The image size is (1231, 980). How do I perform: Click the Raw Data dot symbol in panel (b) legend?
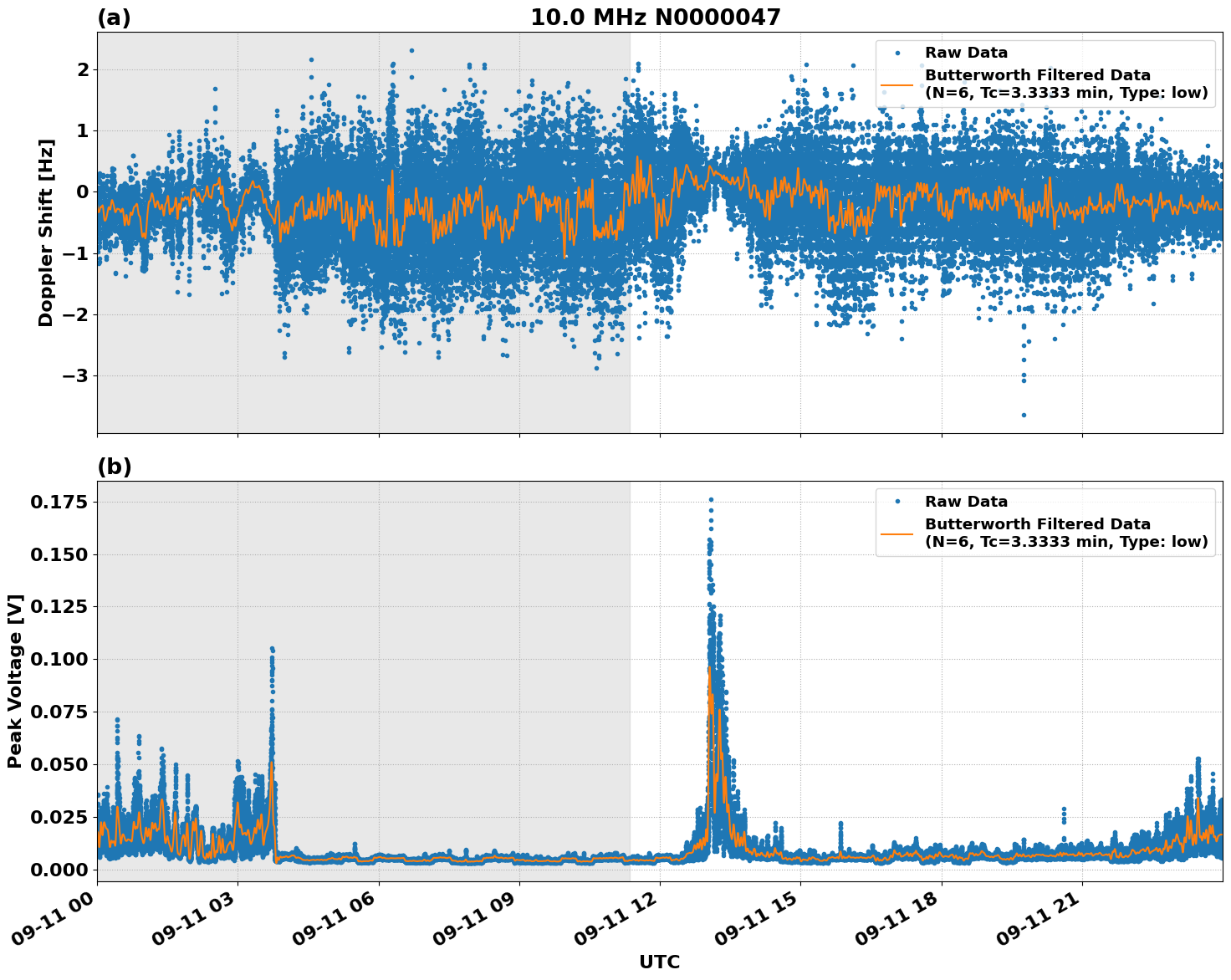[899, 500]
